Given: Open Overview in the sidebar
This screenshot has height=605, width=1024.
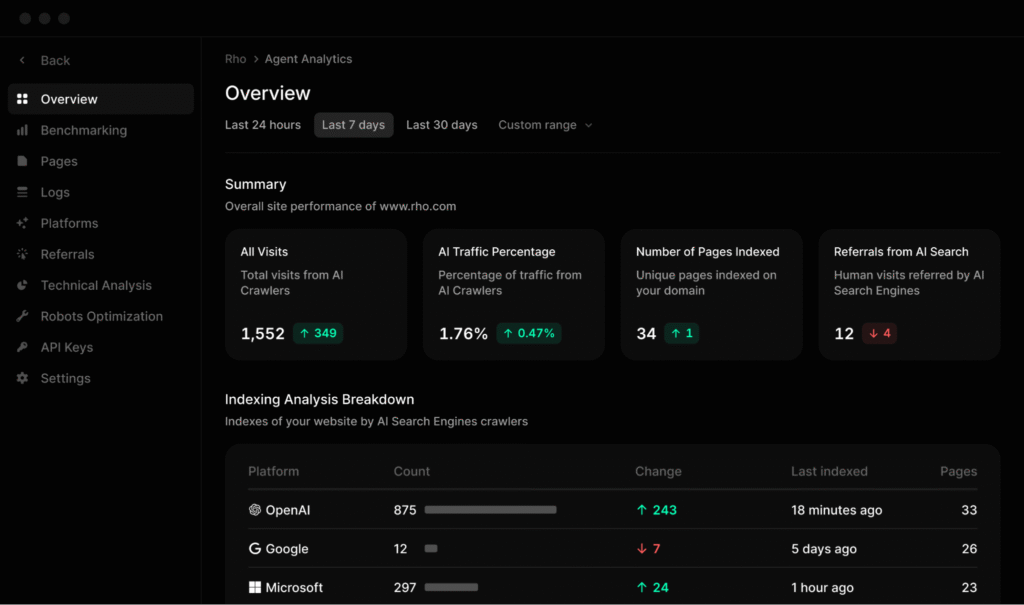Looking at the screenshot, I should click(x=101, y=99).
